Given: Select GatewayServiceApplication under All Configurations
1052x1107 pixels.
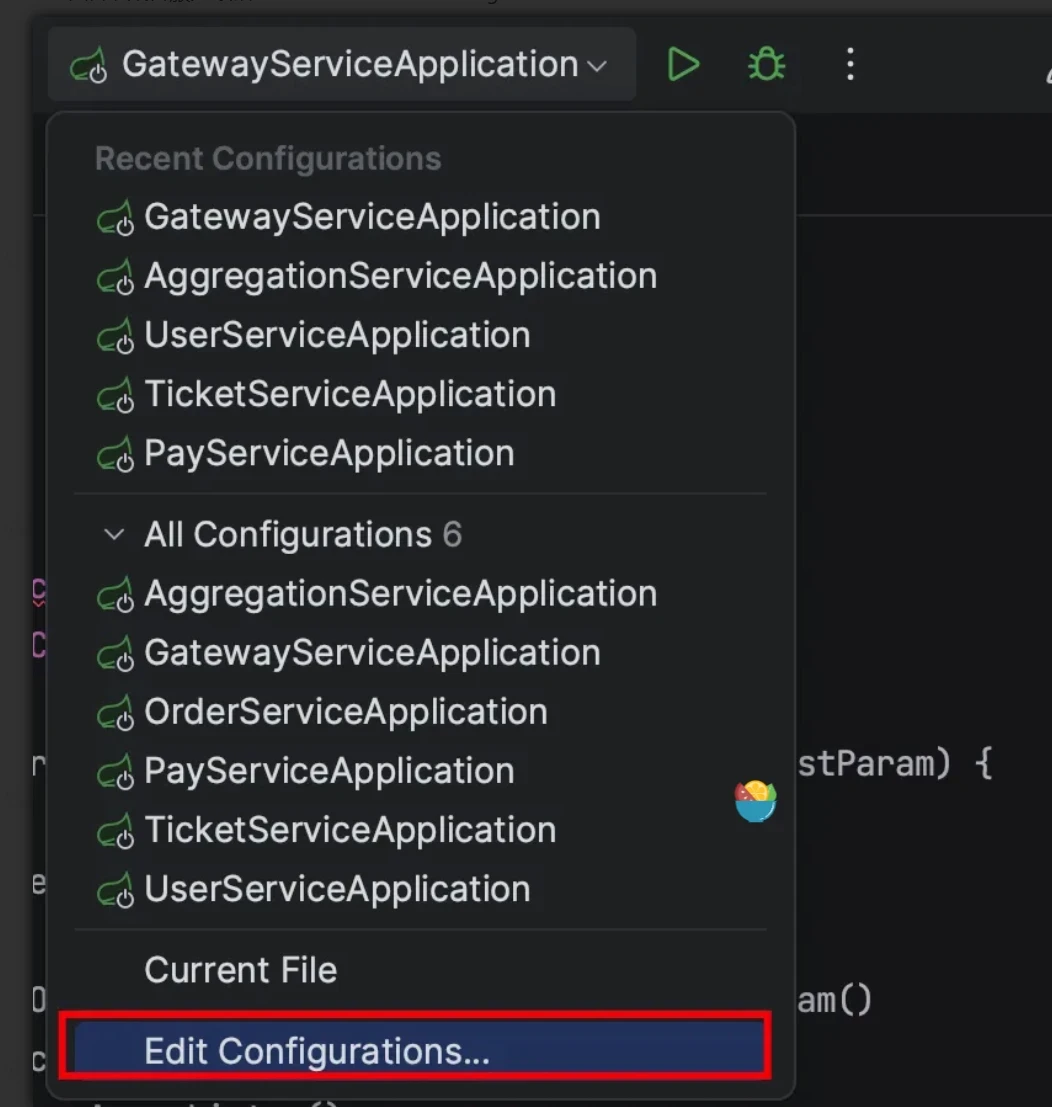Looking at the screenshot, I should [372, 653].
